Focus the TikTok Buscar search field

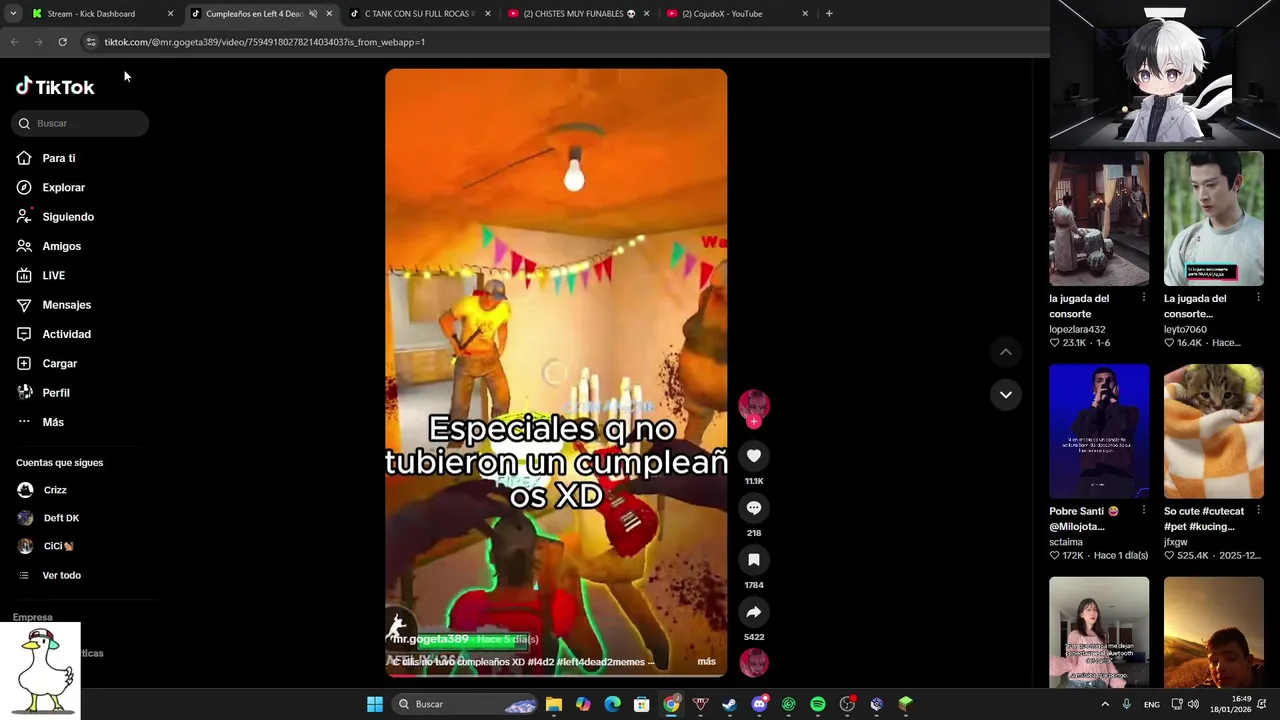coord(81,123)
